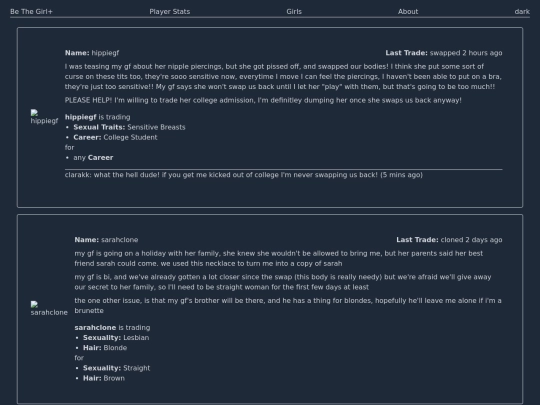Select the Hair: Blonde trade item
Image resolution: width=540 pixels, height=405 pixels.
pos(105,347)
